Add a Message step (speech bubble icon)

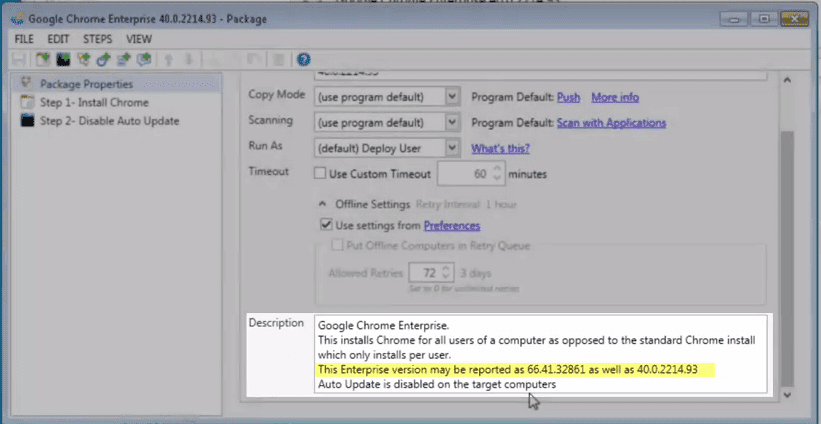(143, 60)
